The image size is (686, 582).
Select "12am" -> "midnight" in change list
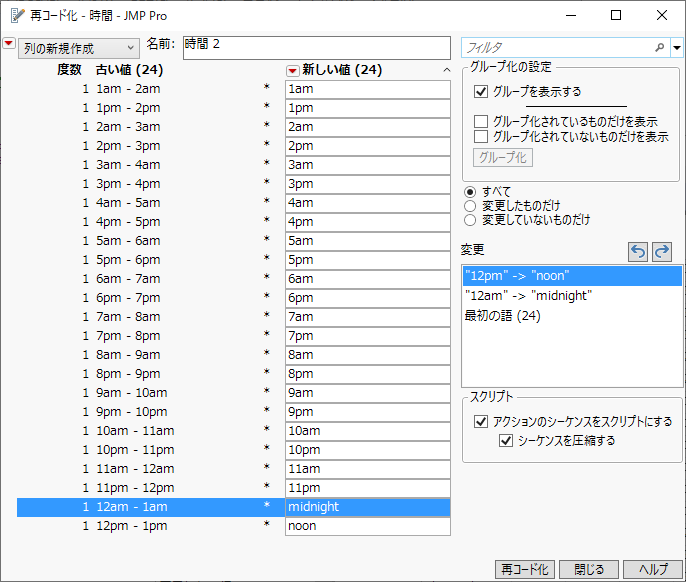527,296
